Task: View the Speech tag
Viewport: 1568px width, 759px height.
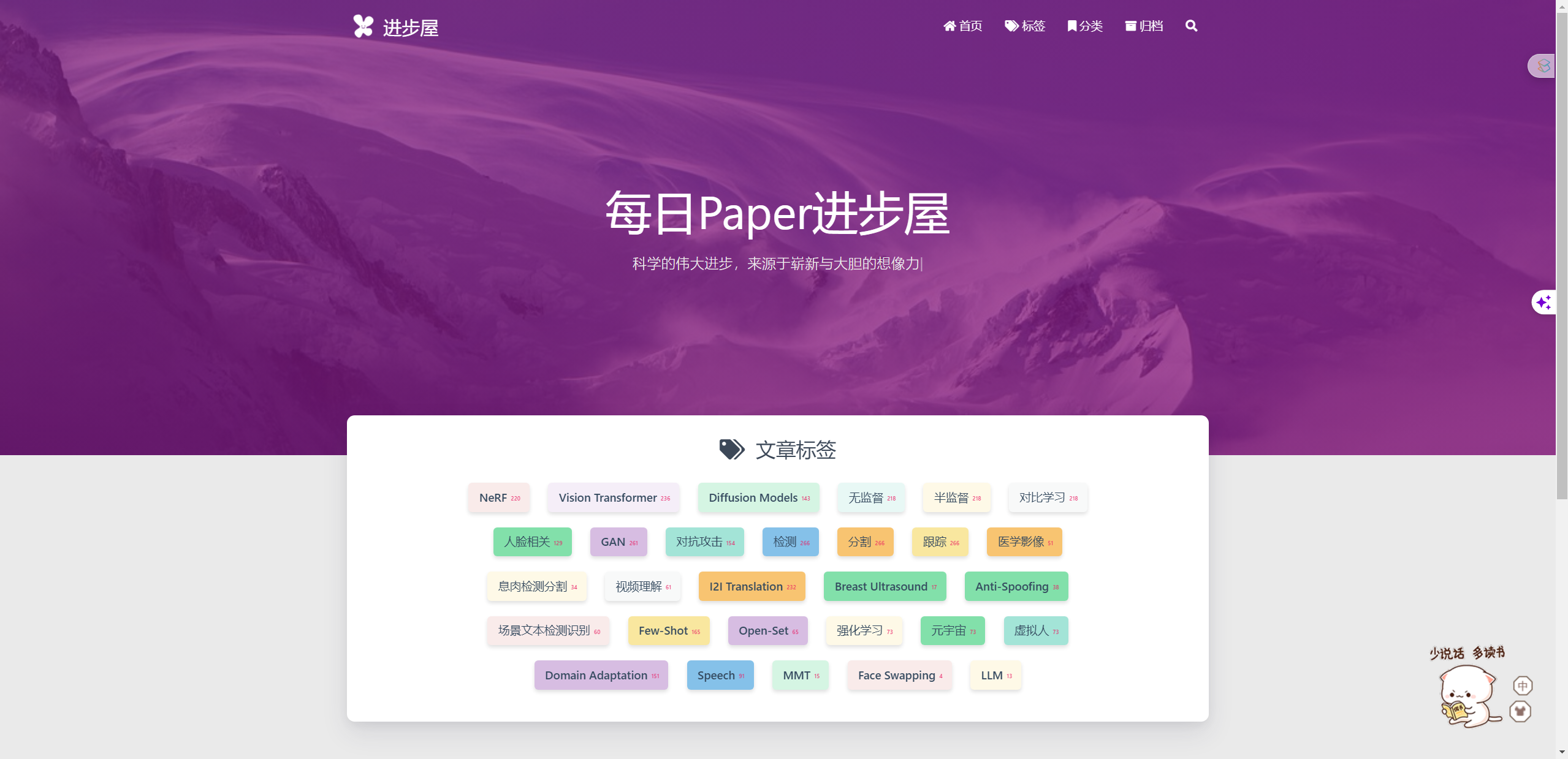Action: tap(720, 676)
